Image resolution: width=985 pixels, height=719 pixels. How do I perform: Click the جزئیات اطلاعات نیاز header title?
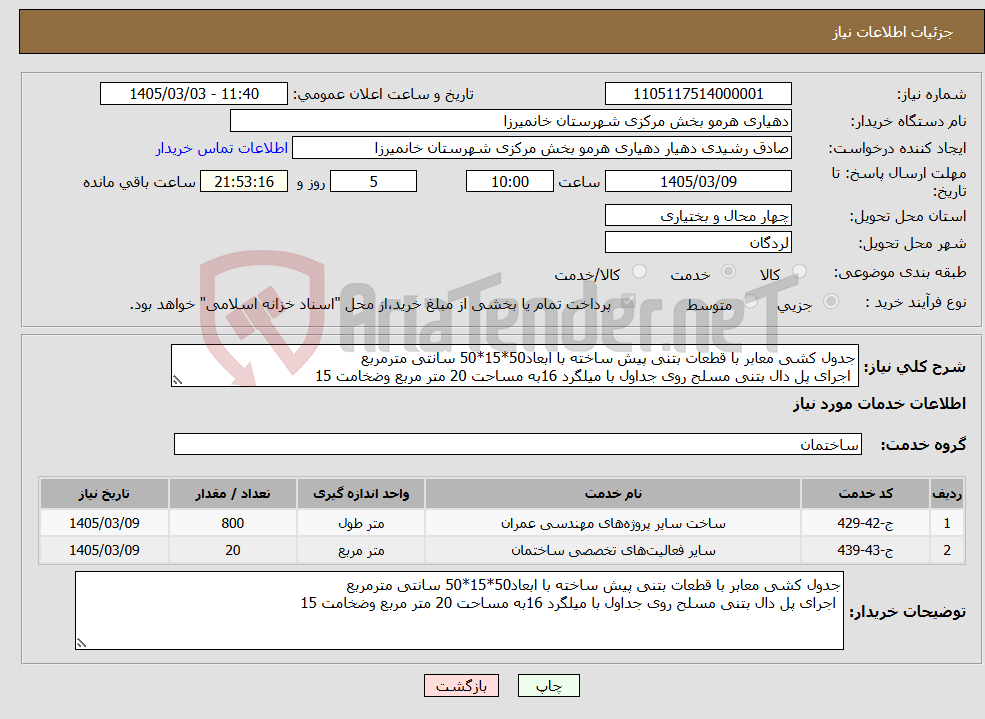click(893, 32)
